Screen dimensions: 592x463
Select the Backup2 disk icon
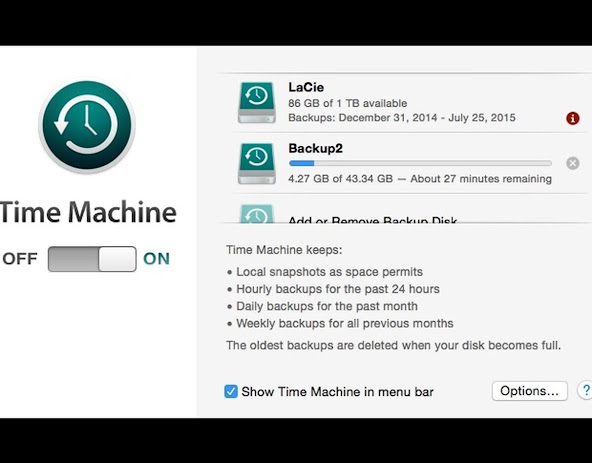(257, 164)
